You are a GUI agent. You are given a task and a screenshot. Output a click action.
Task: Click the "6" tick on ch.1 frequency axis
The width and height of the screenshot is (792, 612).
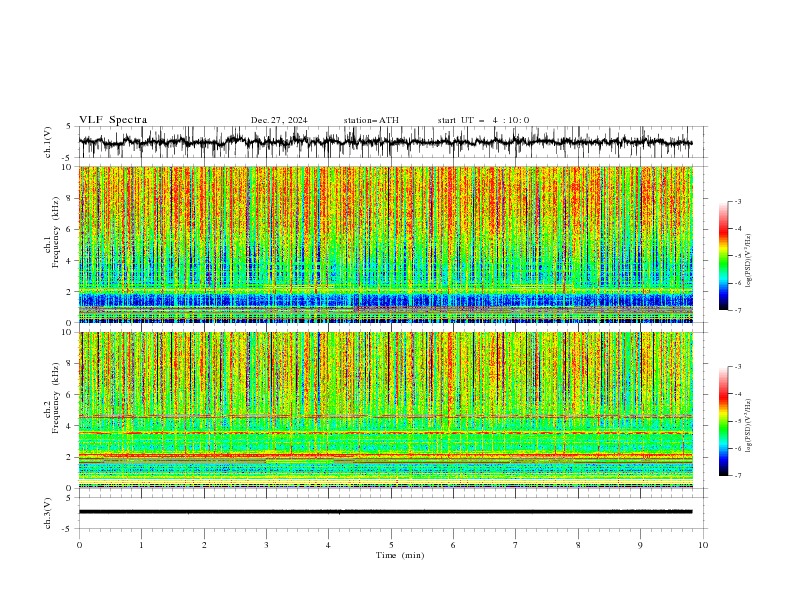coord(71,229)
